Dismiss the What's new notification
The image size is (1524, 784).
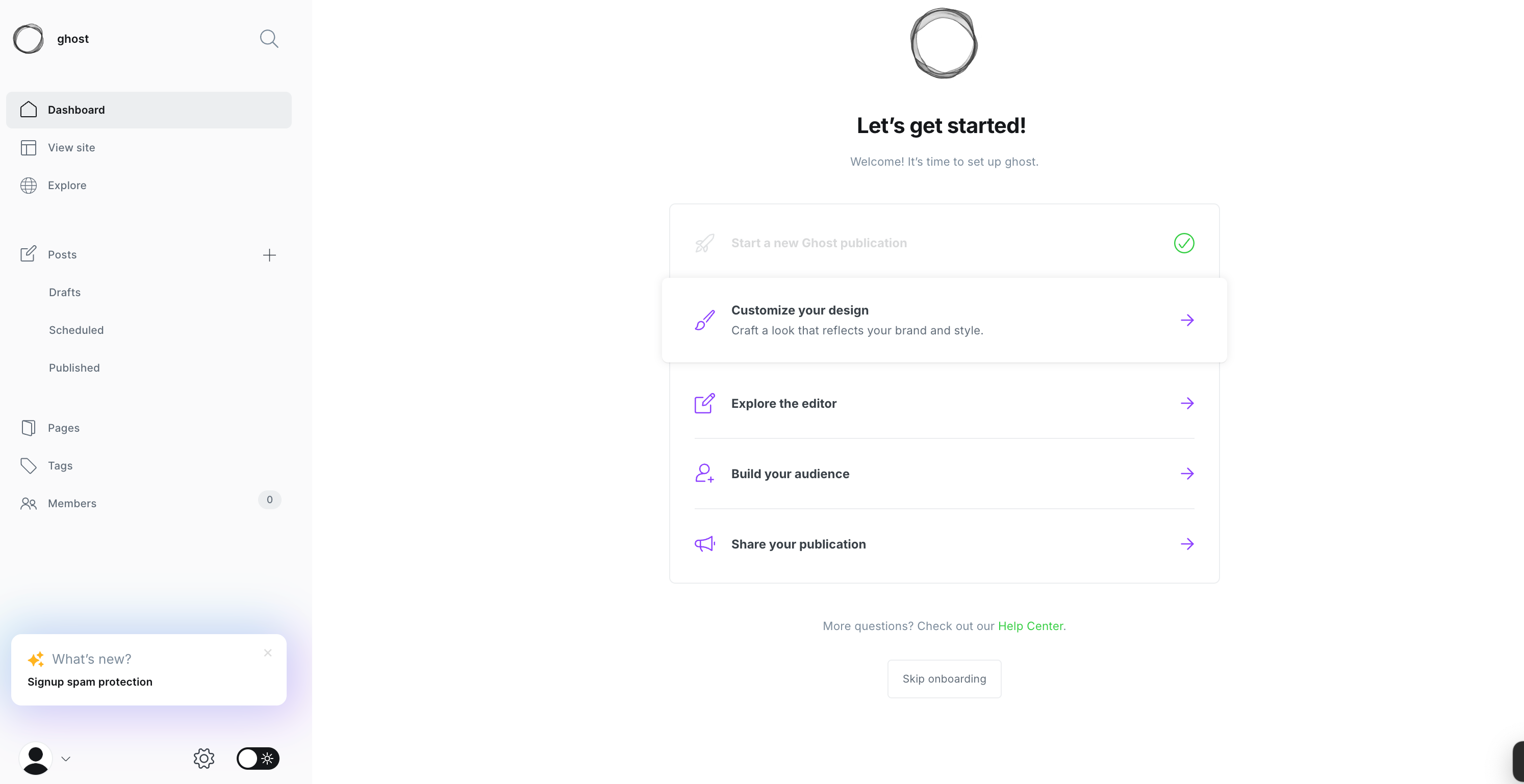(x=268, y=653)
